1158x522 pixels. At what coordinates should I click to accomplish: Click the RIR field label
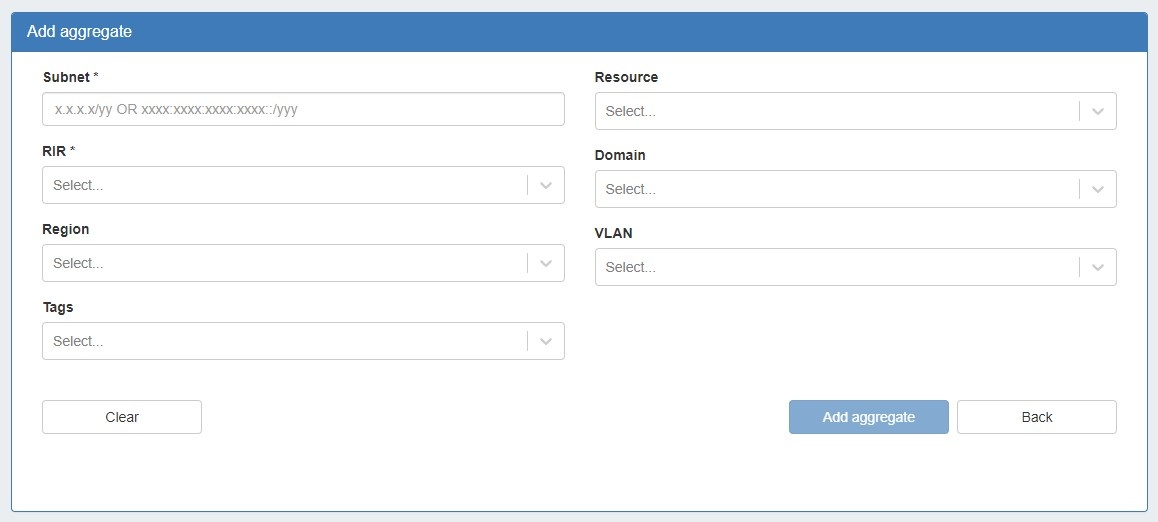pyautogui.click(x=55, y=151)
